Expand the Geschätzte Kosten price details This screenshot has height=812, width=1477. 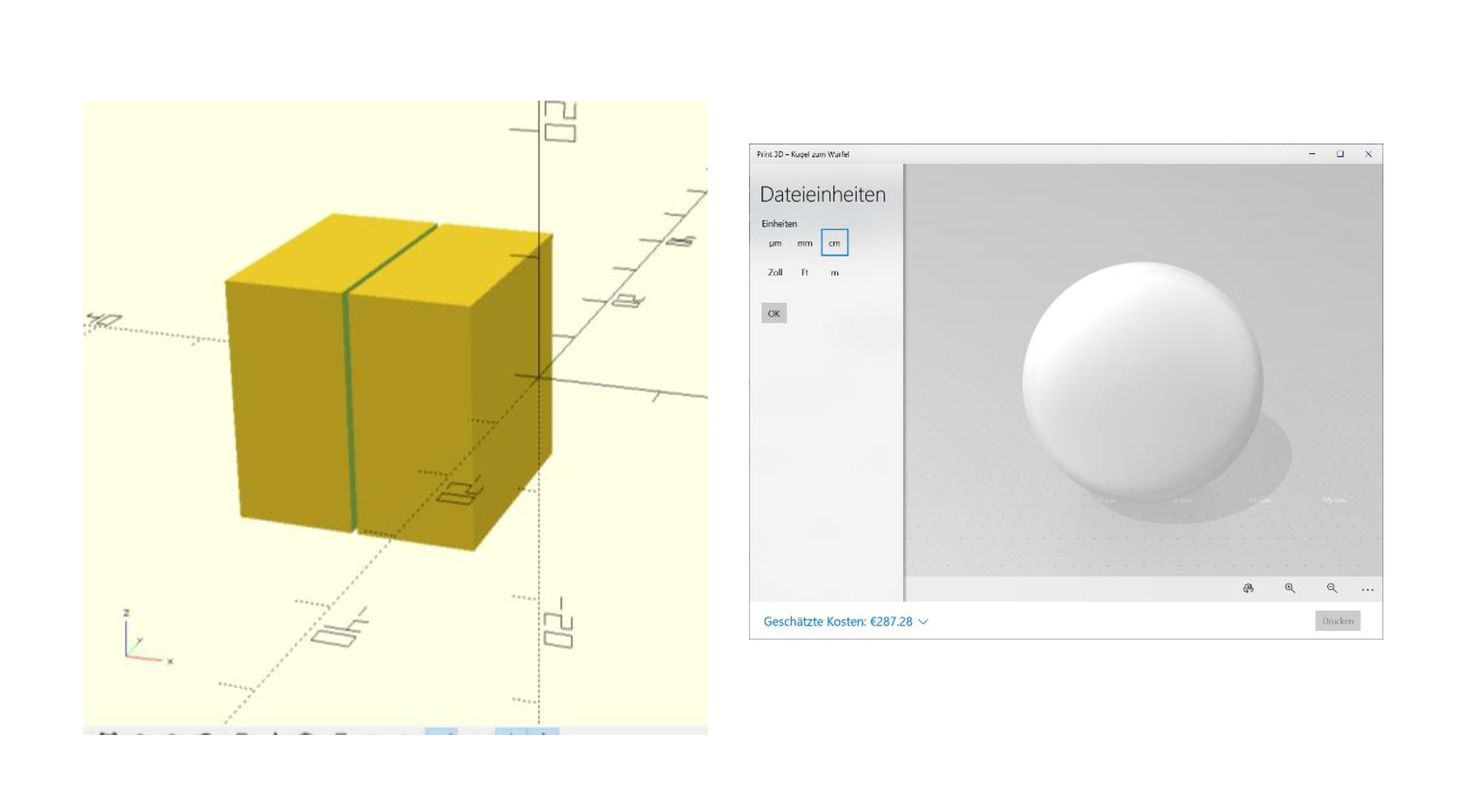pyautogui.click(x=845, y=621)
